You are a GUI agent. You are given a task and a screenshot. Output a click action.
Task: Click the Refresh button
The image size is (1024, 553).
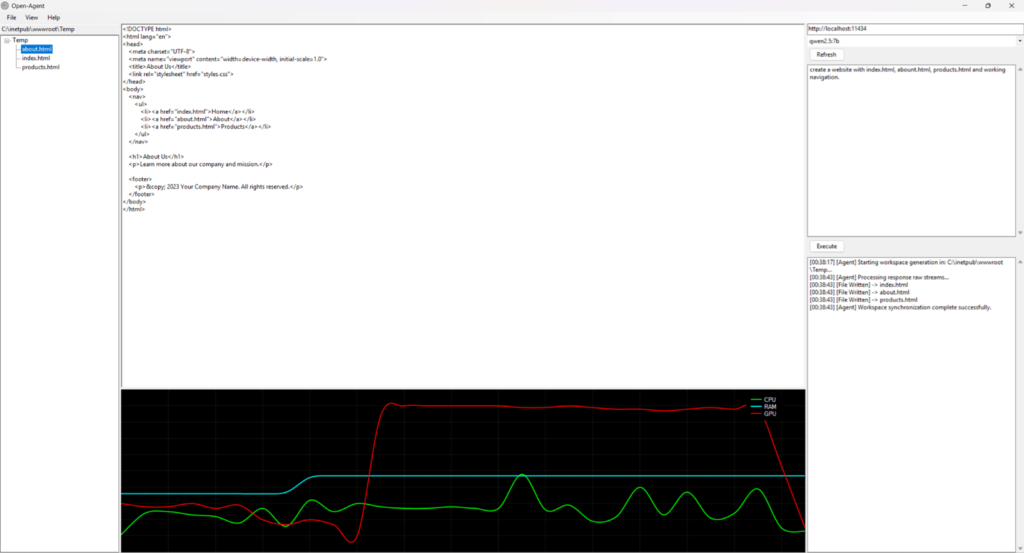(826, 55)
